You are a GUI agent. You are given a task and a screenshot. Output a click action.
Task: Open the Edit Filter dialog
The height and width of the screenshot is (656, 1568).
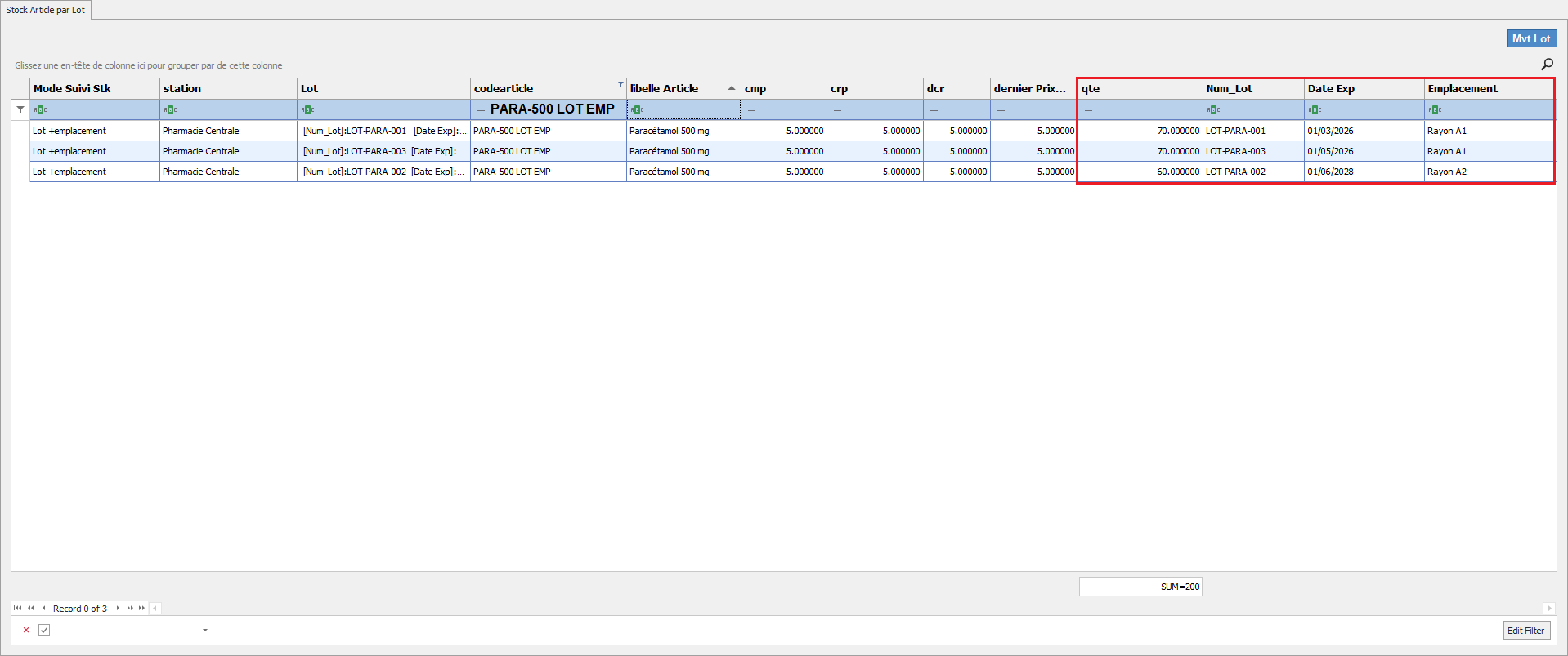pyautogui.click(x=1525, y=630)
